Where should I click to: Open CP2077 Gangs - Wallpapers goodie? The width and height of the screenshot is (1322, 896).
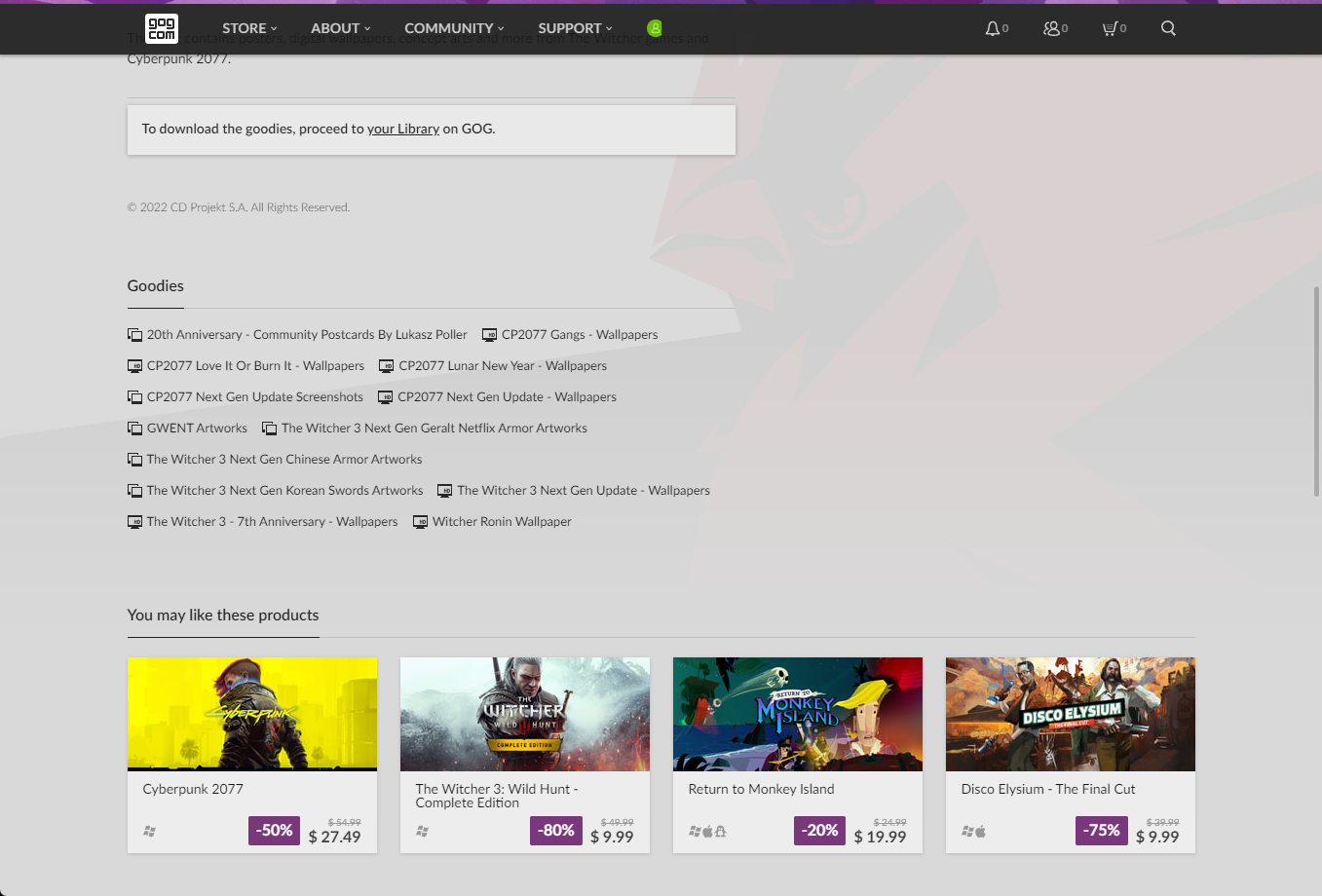580,335
